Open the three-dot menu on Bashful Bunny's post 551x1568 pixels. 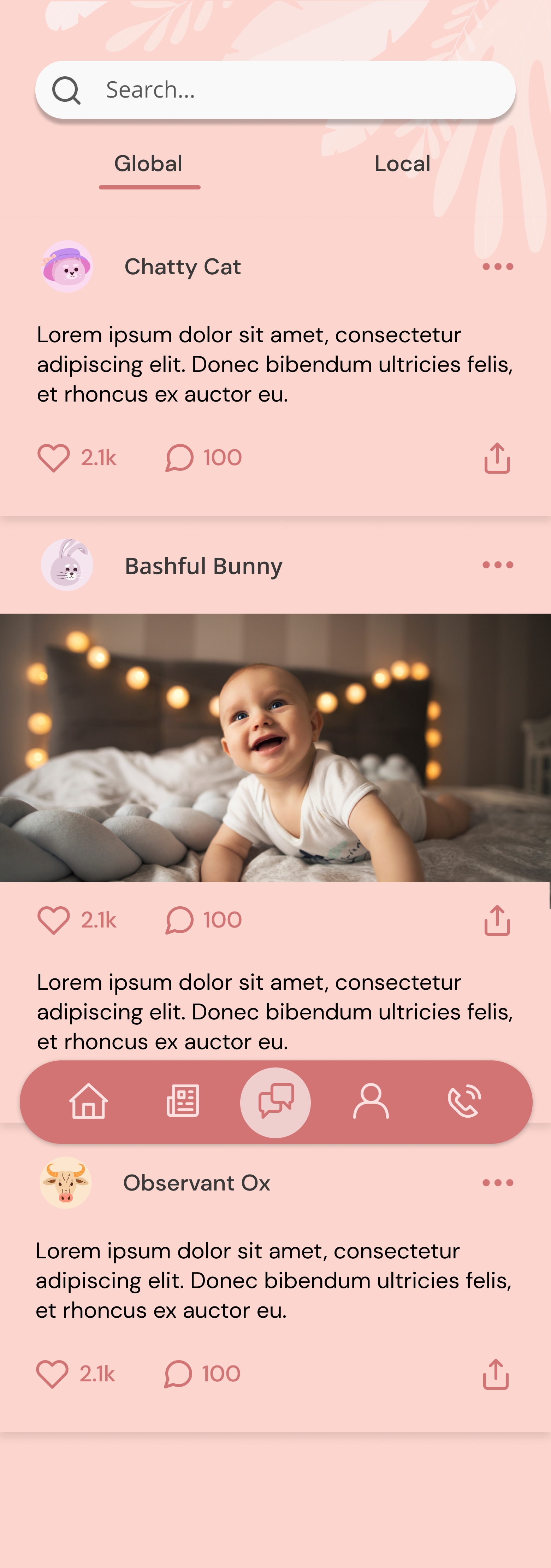click(497, 565)
